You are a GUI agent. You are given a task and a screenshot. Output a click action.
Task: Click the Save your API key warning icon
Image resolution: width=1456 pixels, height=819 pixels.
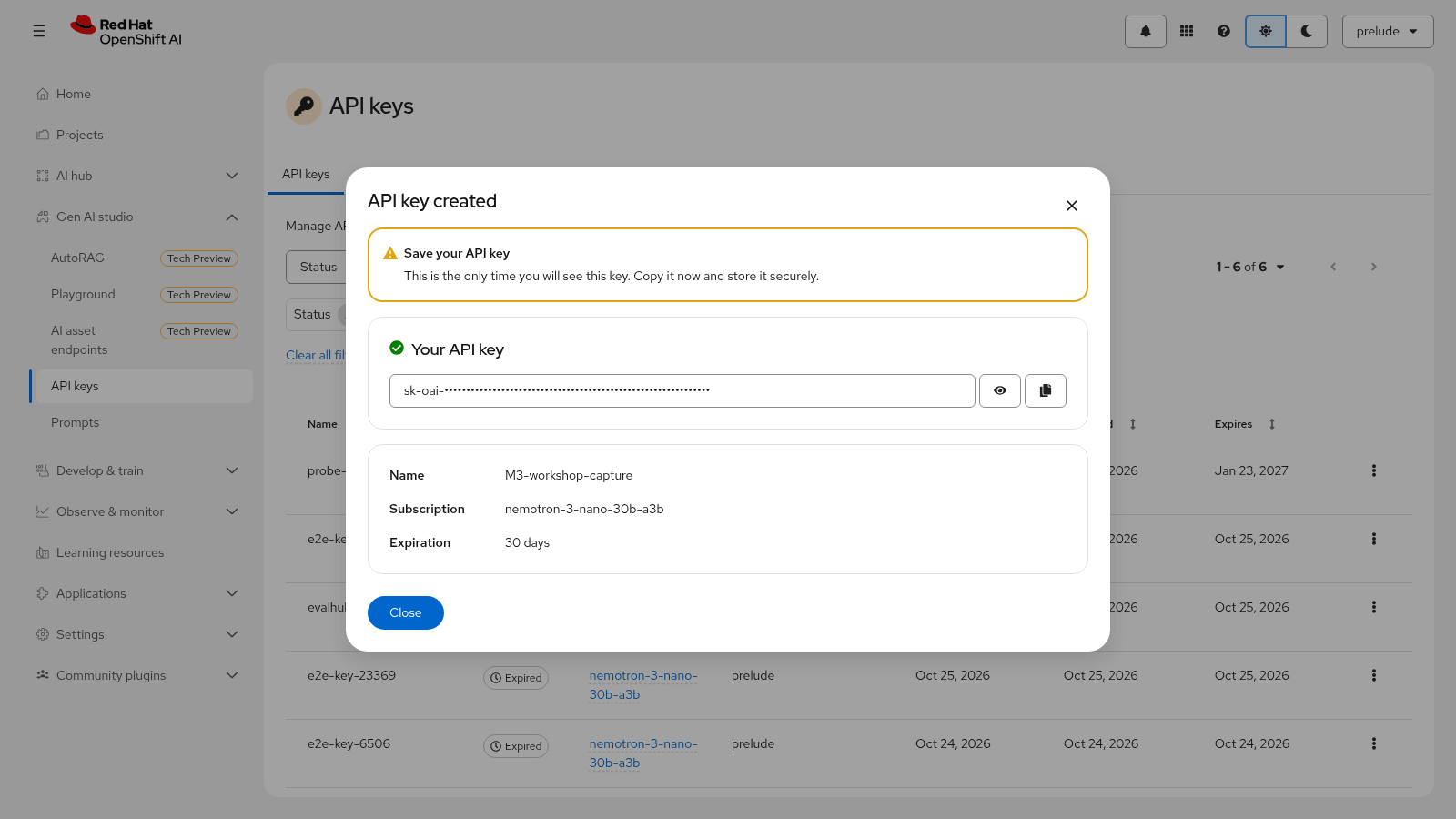coord(390,253)
